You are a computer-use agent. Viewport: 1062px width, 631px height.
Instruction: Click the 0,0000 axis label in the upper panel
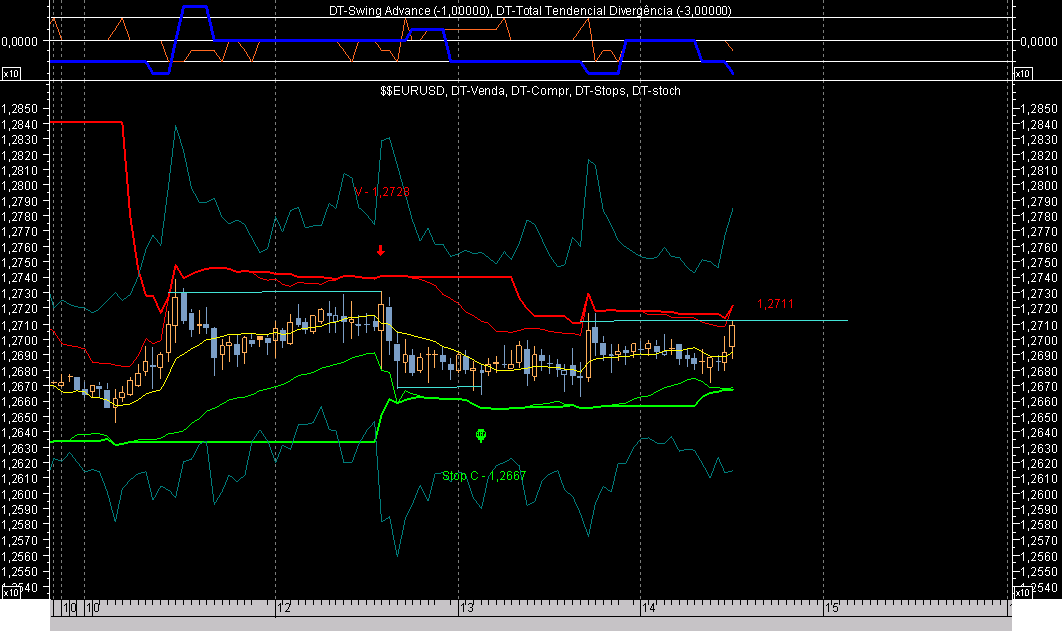tap(20, 41)
